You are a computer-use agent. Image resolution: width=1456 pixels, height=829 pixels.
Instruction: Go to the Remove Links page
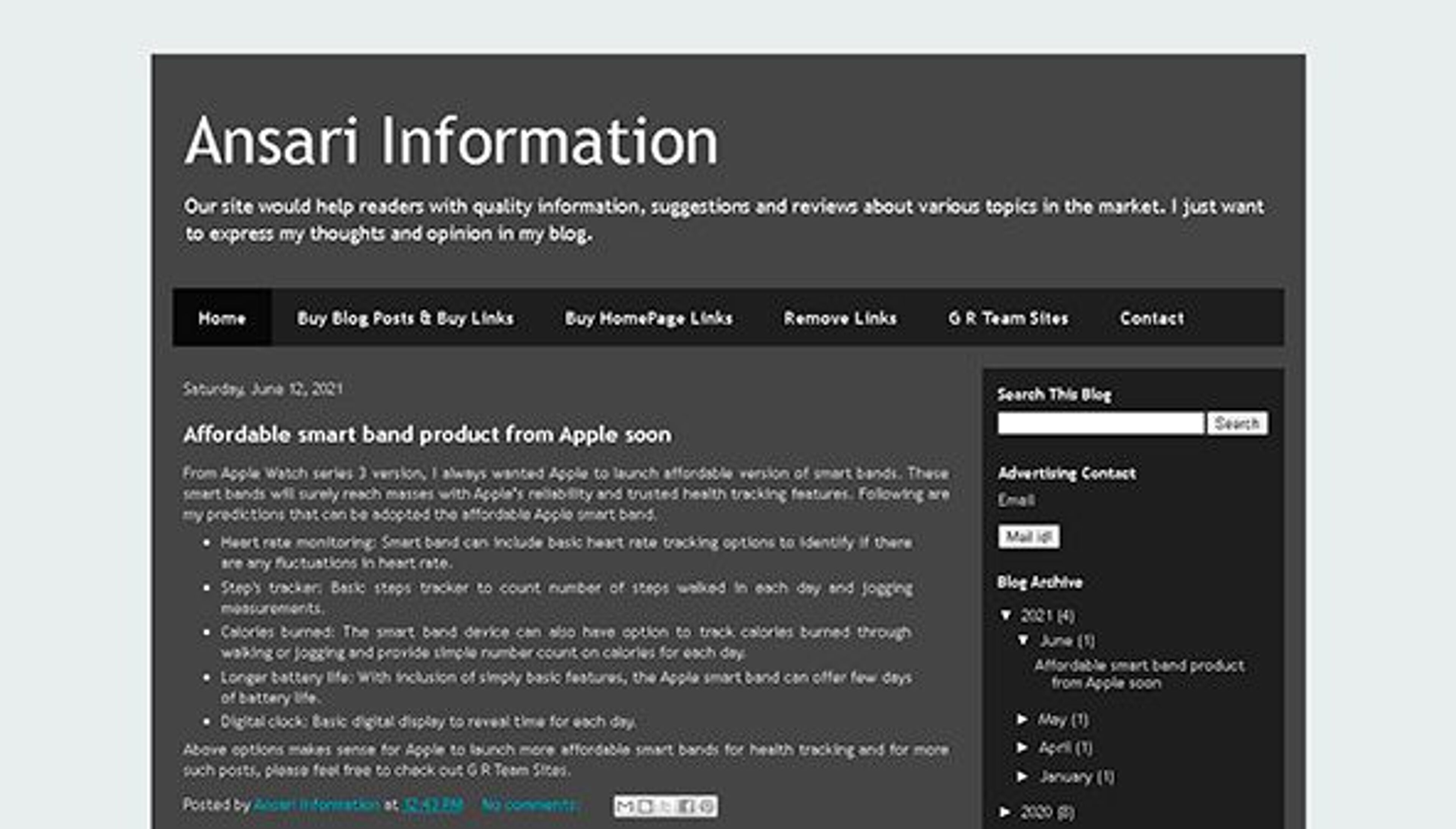pyautogui.click(x=840, y=318)
